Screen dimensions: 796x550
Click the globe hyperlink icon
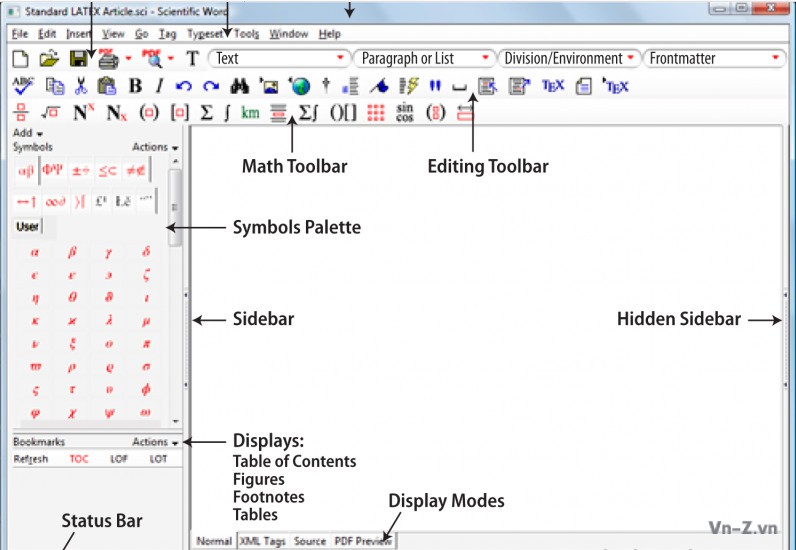[299, 86]
